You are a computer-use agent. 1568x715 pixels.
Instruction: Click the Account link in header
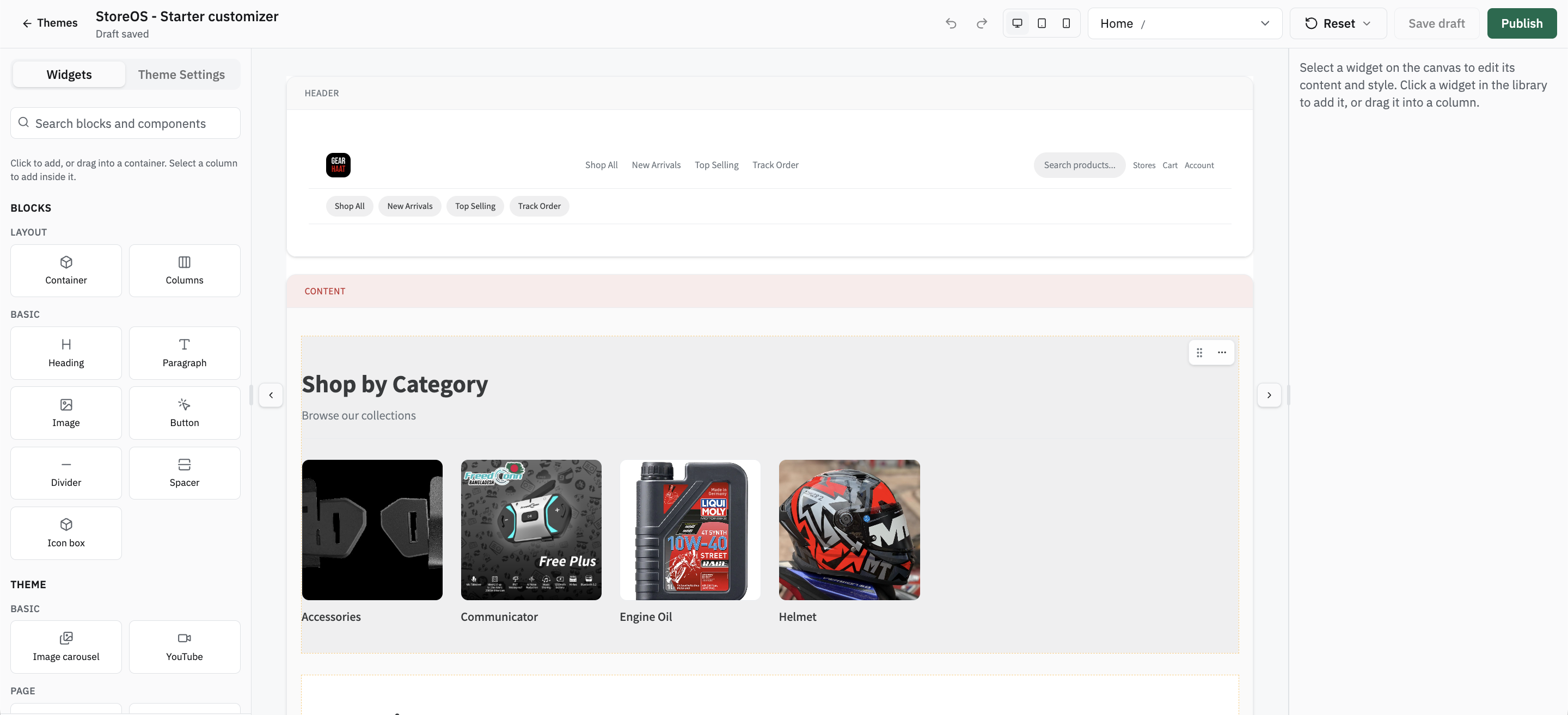(1199, 165)
